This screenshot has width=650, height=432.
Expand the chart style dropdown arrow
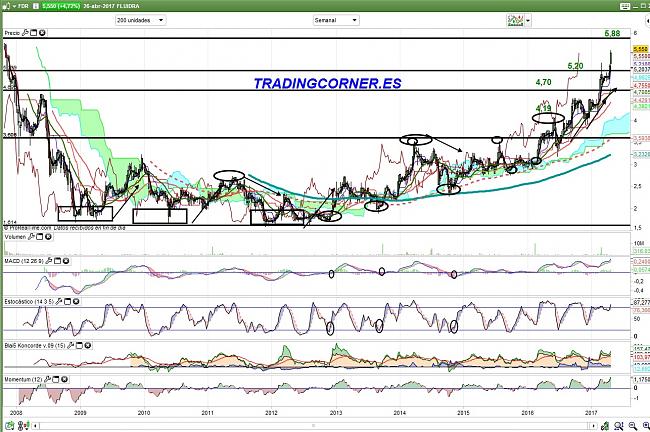point(528,20)
